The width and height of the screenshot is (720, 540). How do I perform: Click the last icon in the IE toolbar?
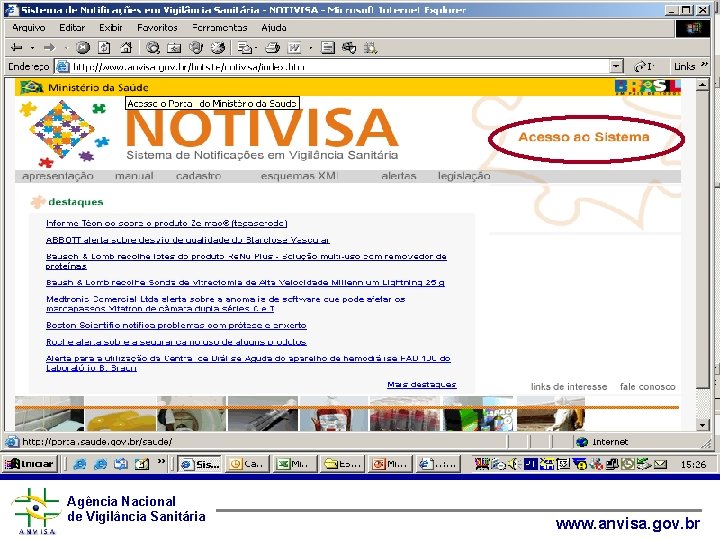(370, 47)
